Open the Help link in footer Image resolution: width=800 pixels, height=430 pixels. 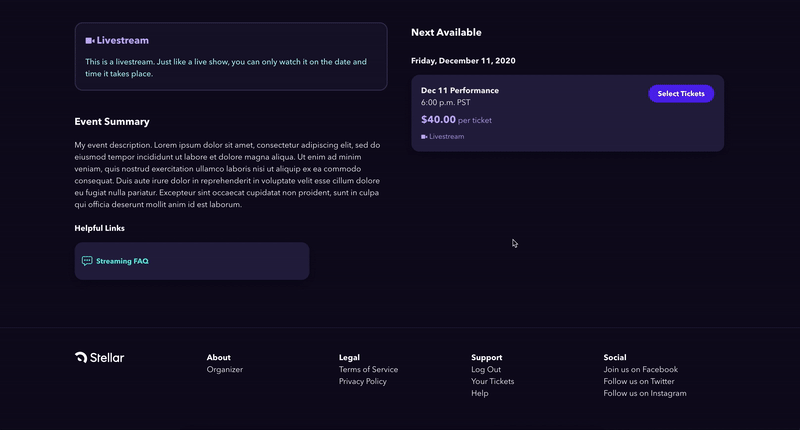(x=480, y=393)
